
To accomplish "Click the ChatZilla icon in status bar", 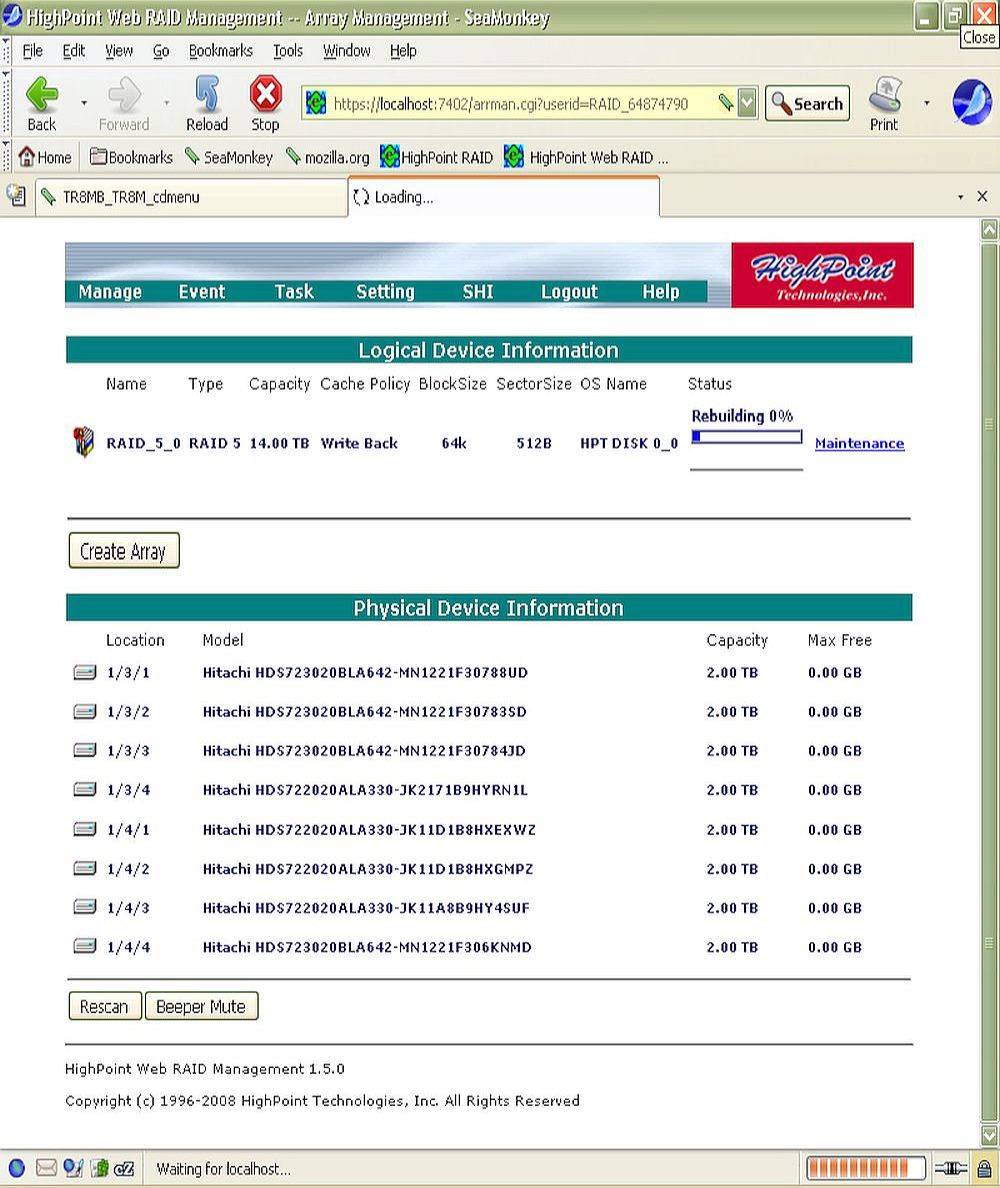I will pos(124,1168).
